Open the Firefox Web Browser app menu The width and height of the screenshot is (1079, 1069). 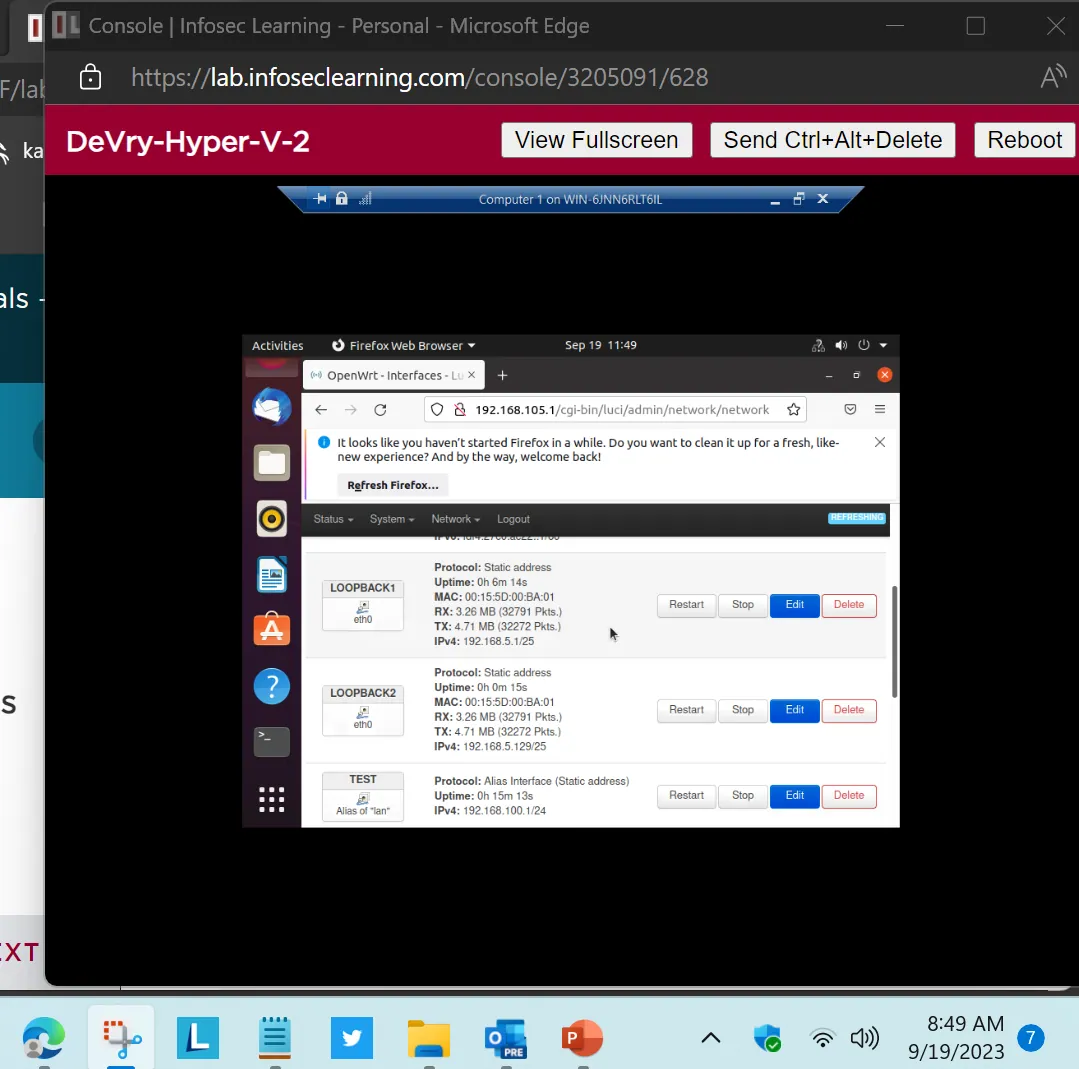[x=404, y=346]
